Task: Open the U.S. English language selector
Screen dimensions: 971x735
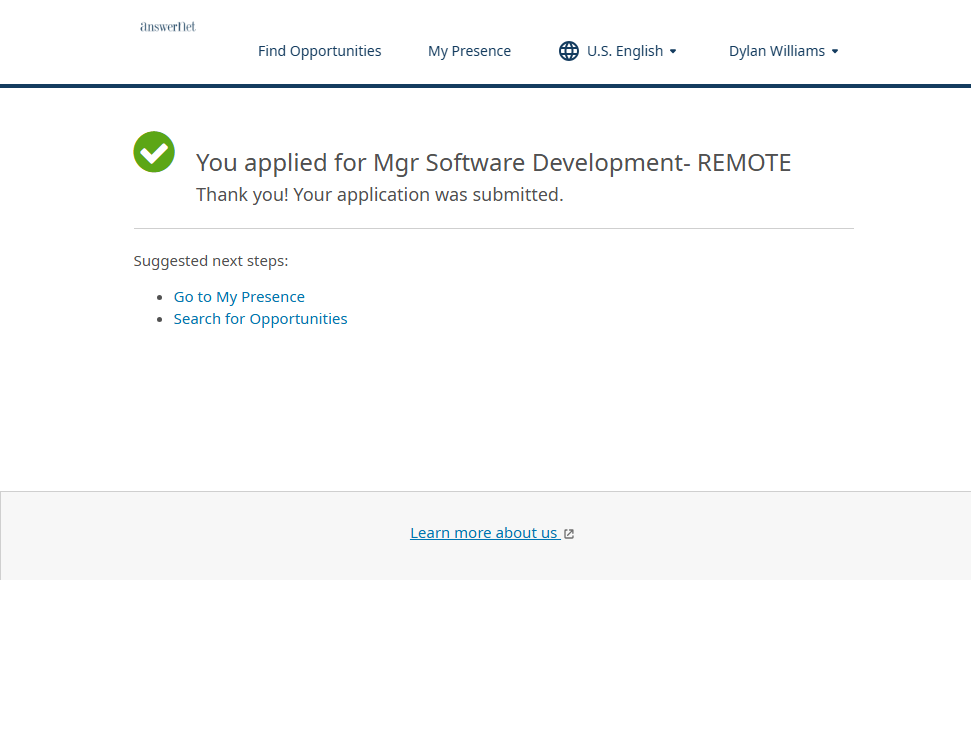Action: pos(624,51)
